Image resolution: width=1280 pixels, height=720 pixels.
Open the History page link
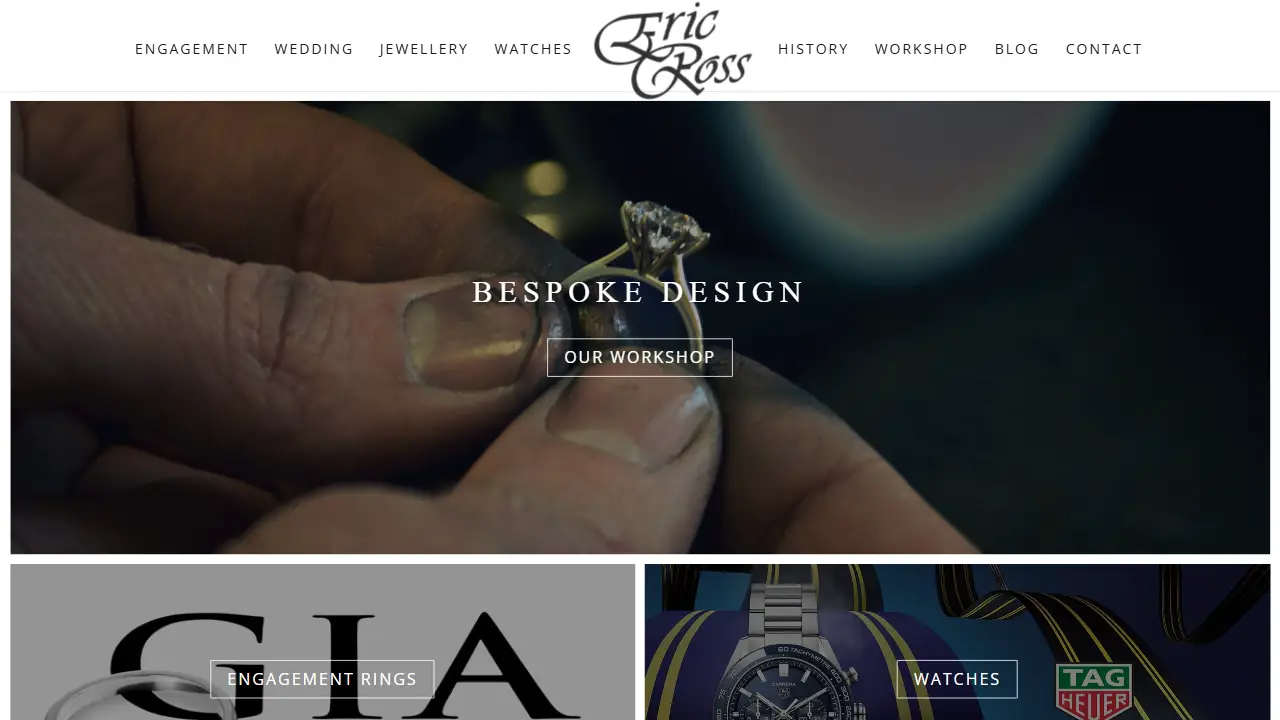pyautogui.click(x=813, y=49)
